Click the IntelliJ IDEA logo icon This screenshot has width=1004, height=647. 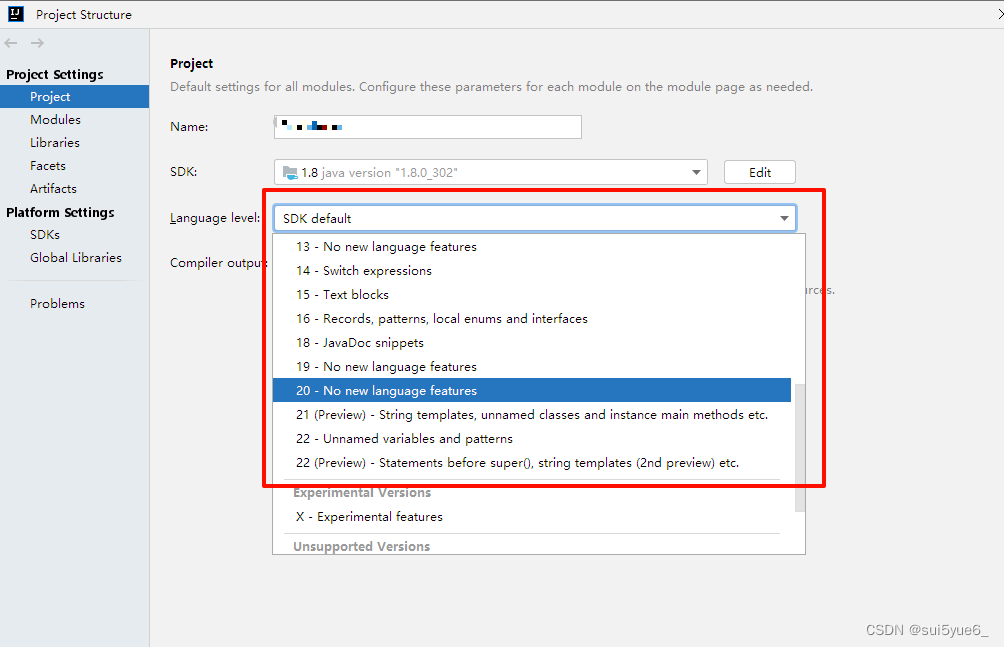14,14
